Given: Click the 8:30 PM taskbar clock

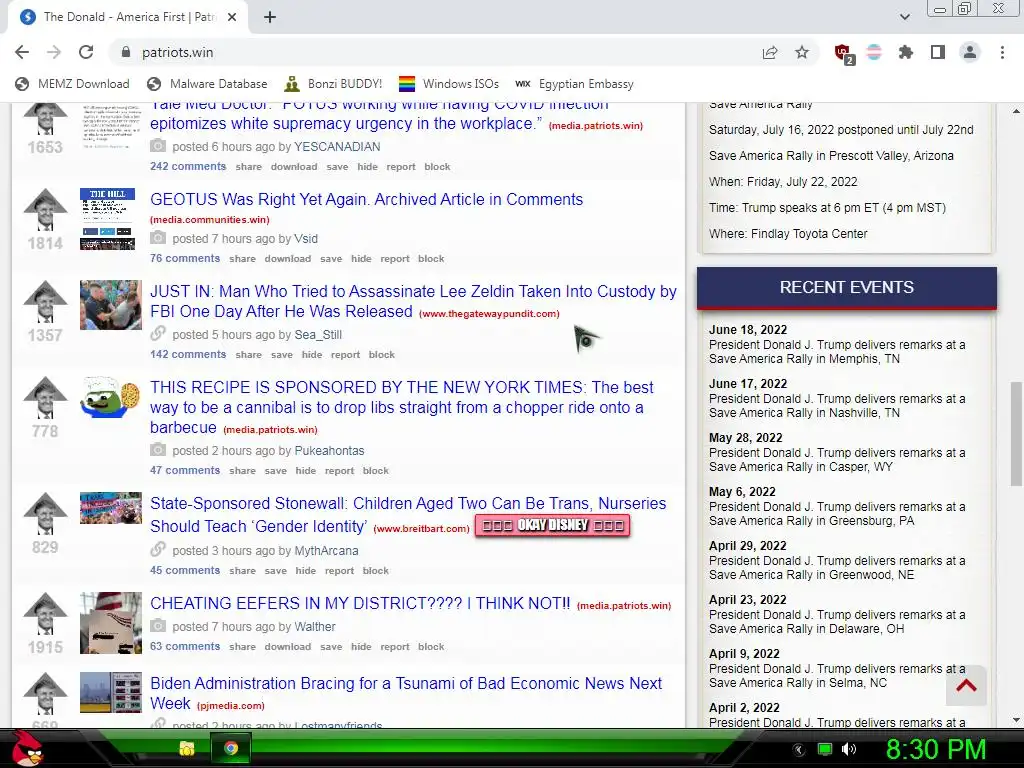Looking at the screenshot, I should pos(936,749).
